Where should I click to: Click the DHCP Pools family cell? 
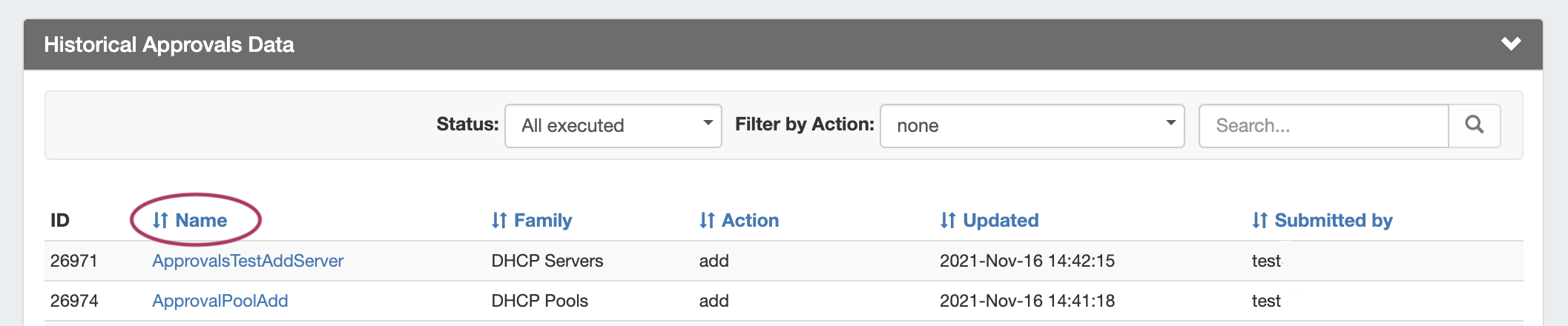[540, 301]
